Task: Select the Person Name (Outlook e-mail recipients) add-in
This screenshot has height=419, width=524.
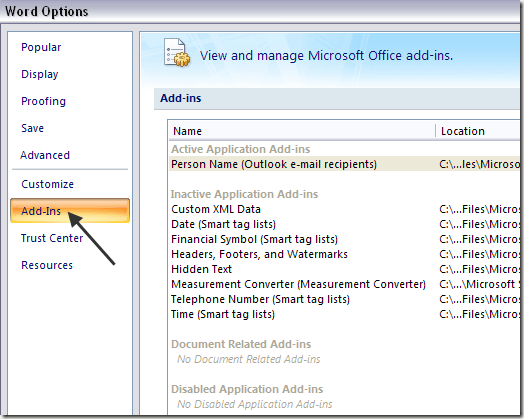Action: [x=344, y=164]
